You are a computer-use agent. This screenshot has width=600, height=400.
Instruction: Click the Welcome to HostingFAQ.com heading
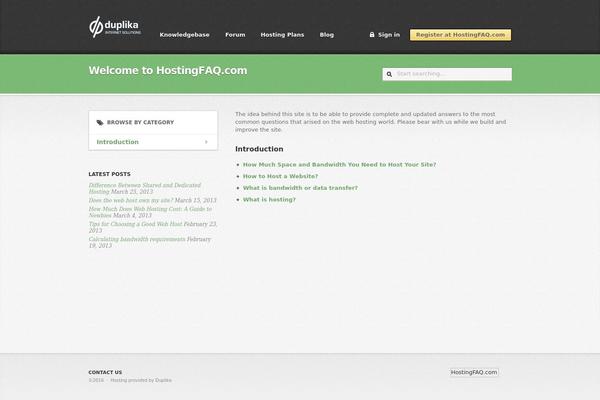pos(168,70)
